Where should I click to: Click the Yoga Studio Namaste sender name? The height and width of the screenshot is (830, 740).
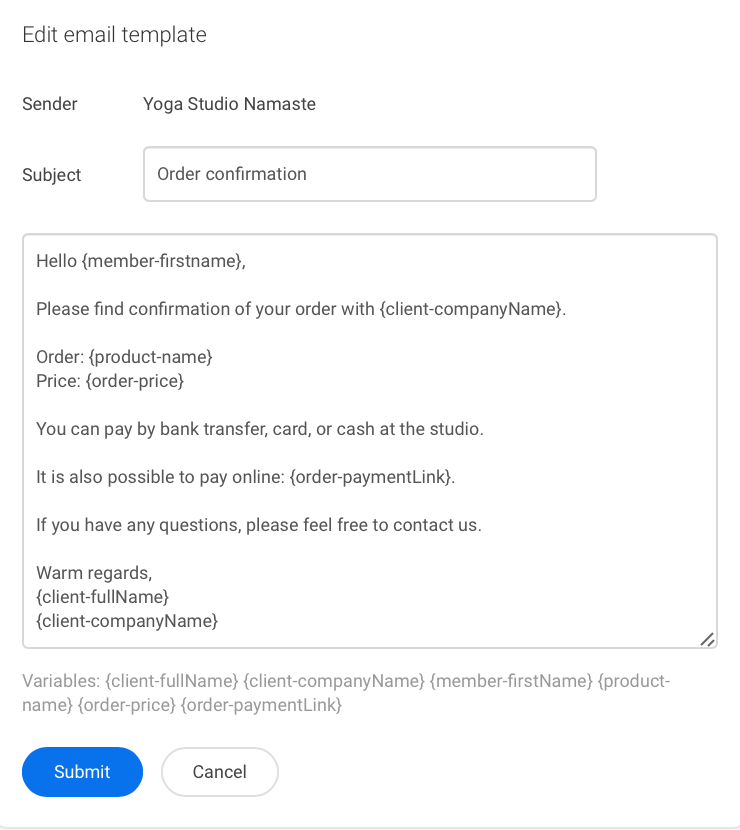[229, 104]
